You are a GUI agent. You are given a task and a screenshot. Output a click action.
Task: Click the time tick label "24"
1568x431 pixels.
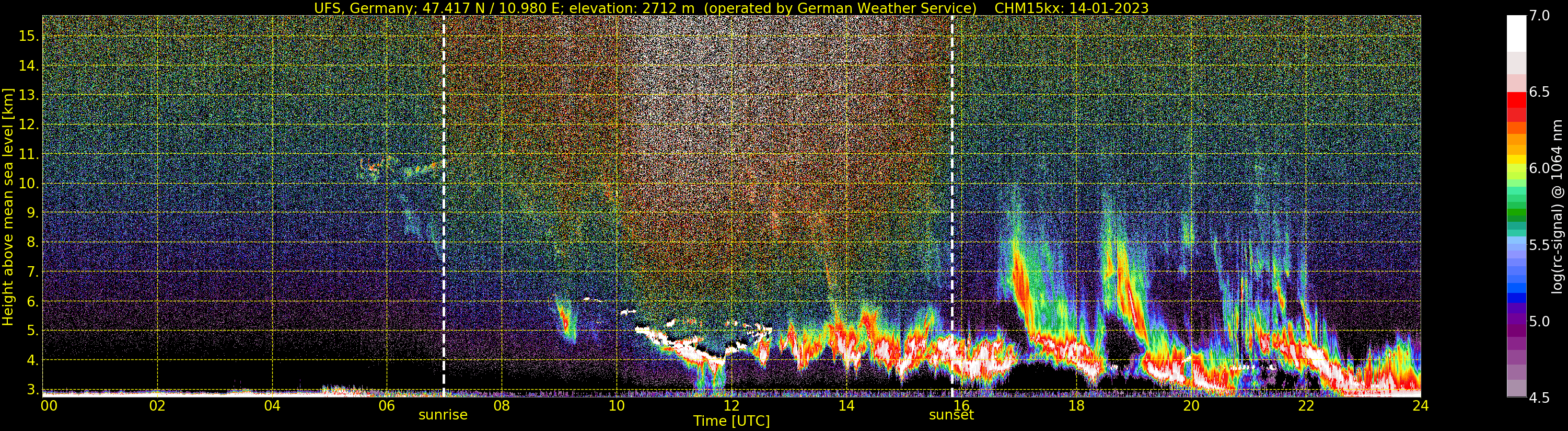pos(1421,406)
